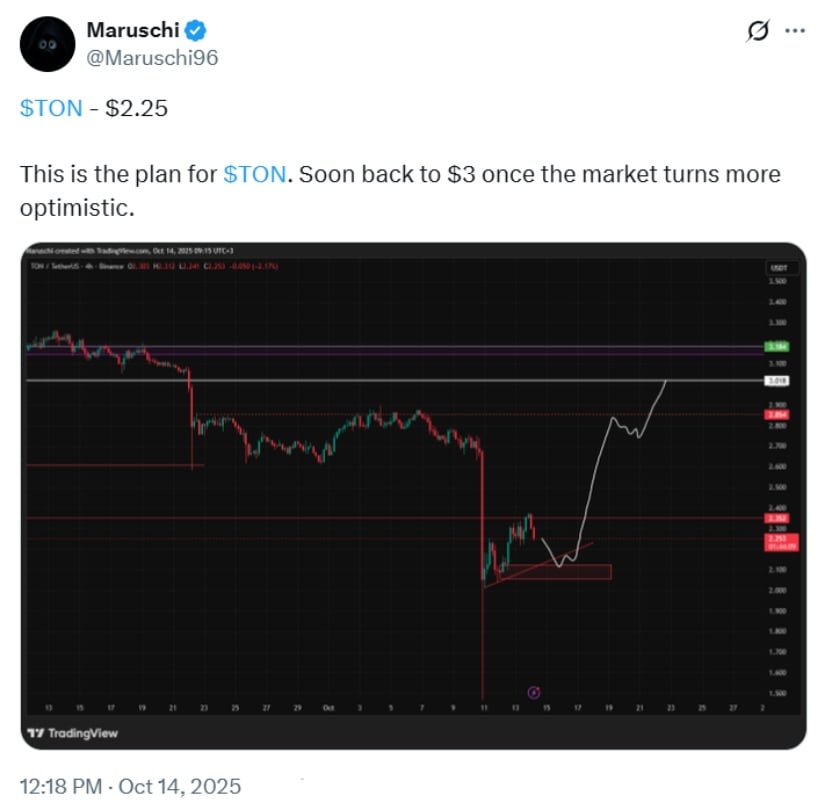This screenshot has height=803, width=825.
Task: Click the white 3.018 price label
Action: pos(776,381)
